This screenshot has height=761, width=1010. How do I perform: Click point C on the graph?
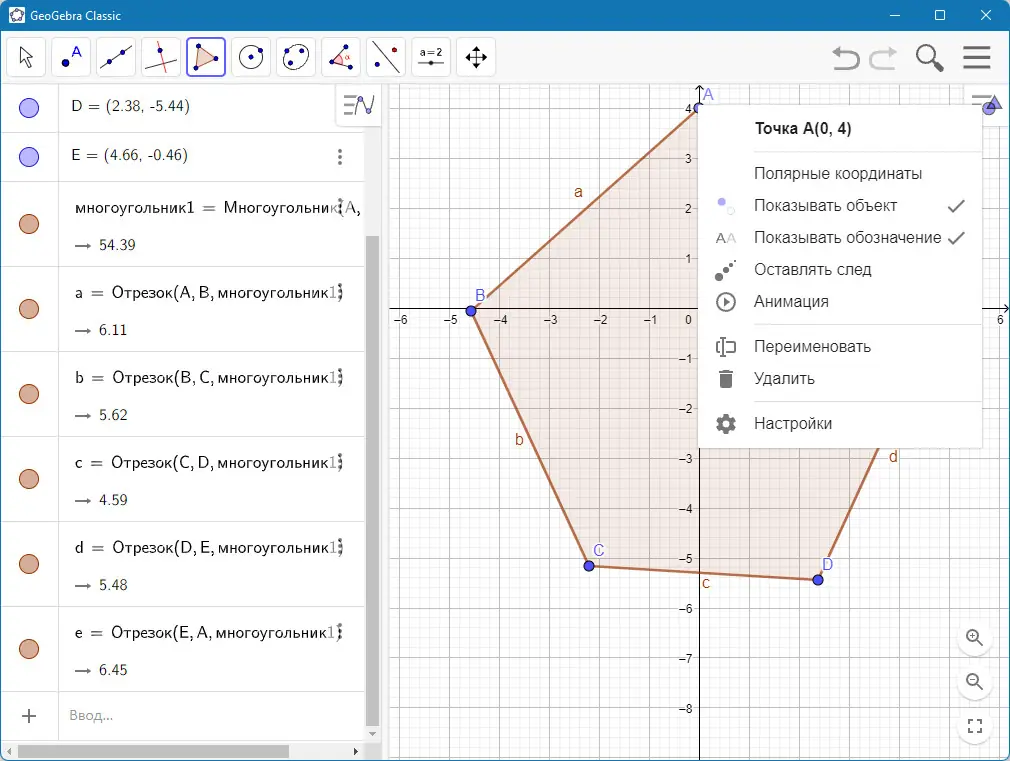click(589, 566)
